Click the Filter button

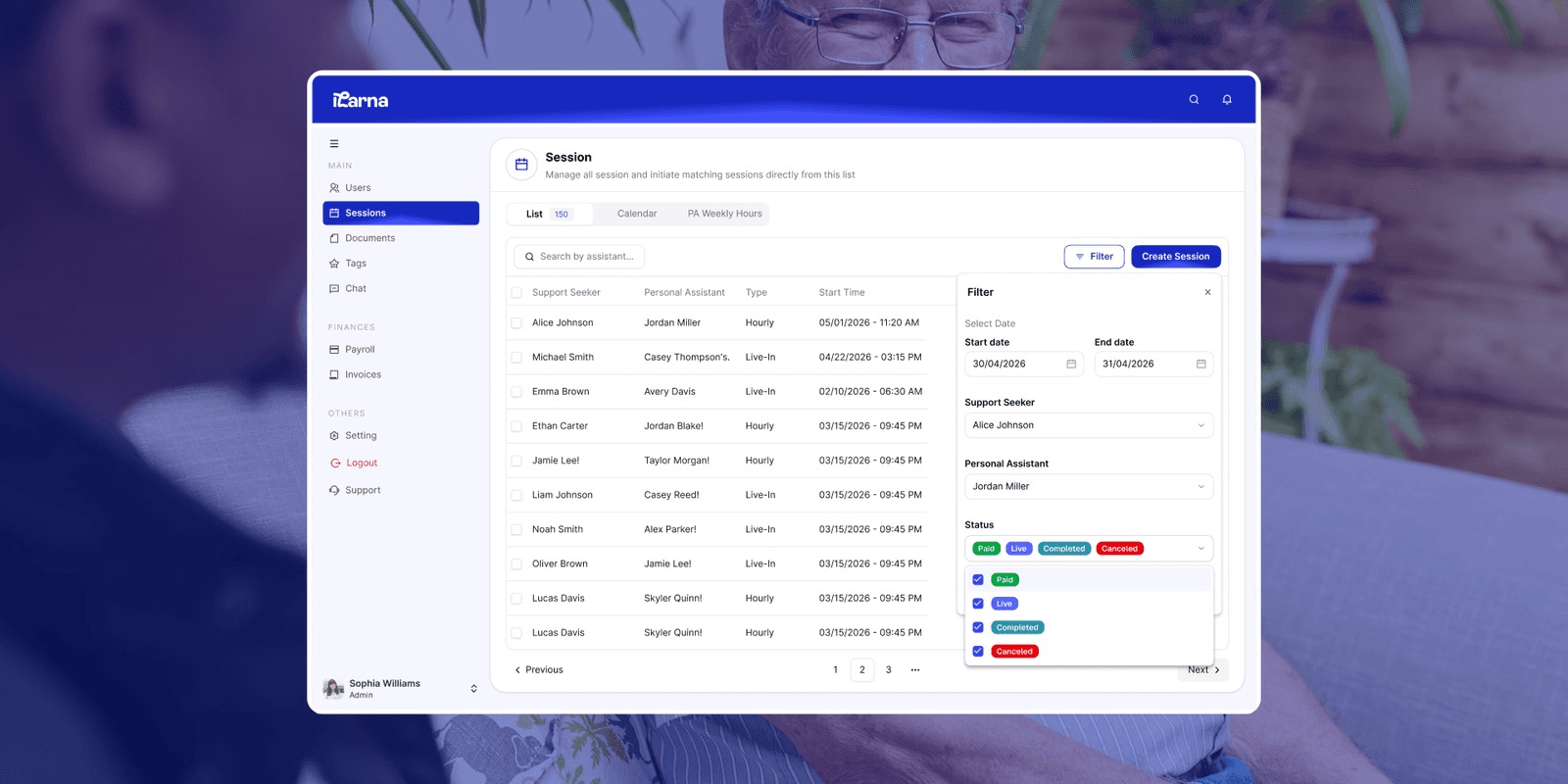point(1094,257)
